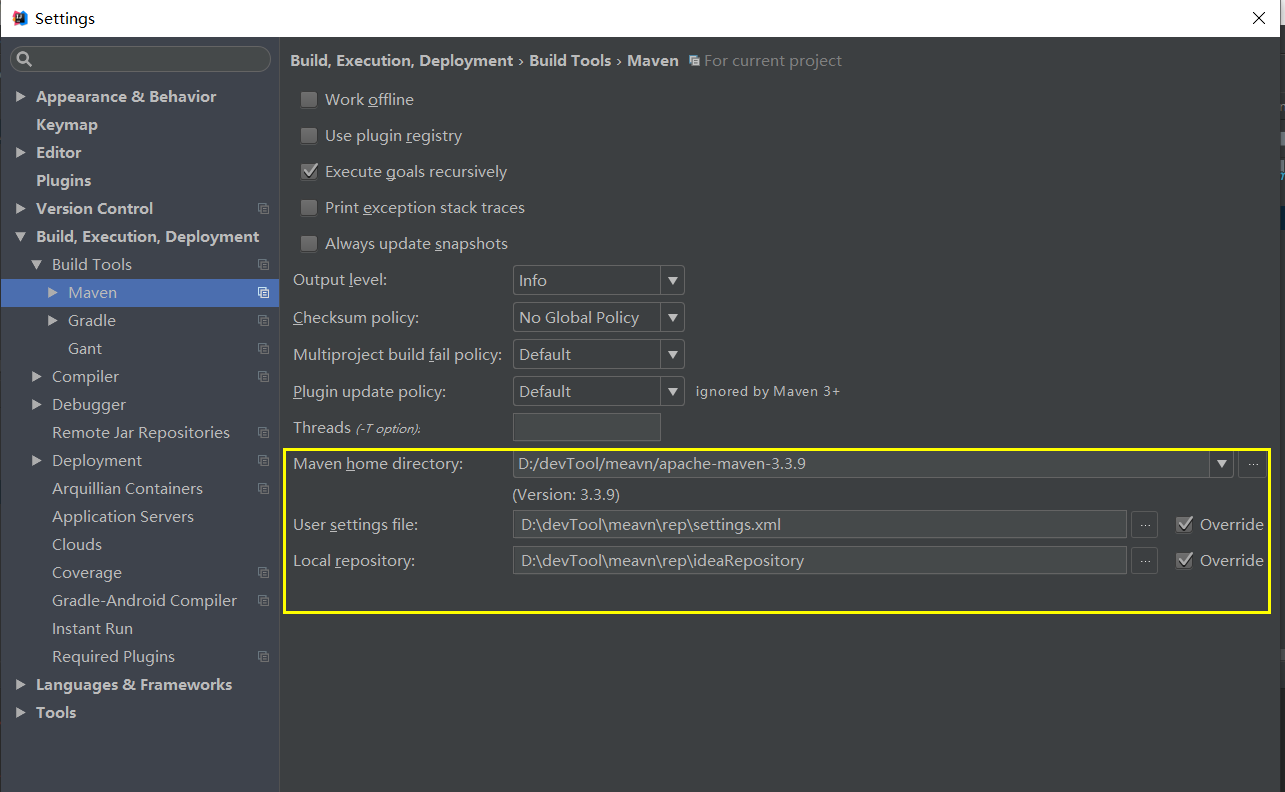The width and height of the screenshot is (1285, 792).
Task: Expand the Version Control section
Action: [x=21, y=209]
